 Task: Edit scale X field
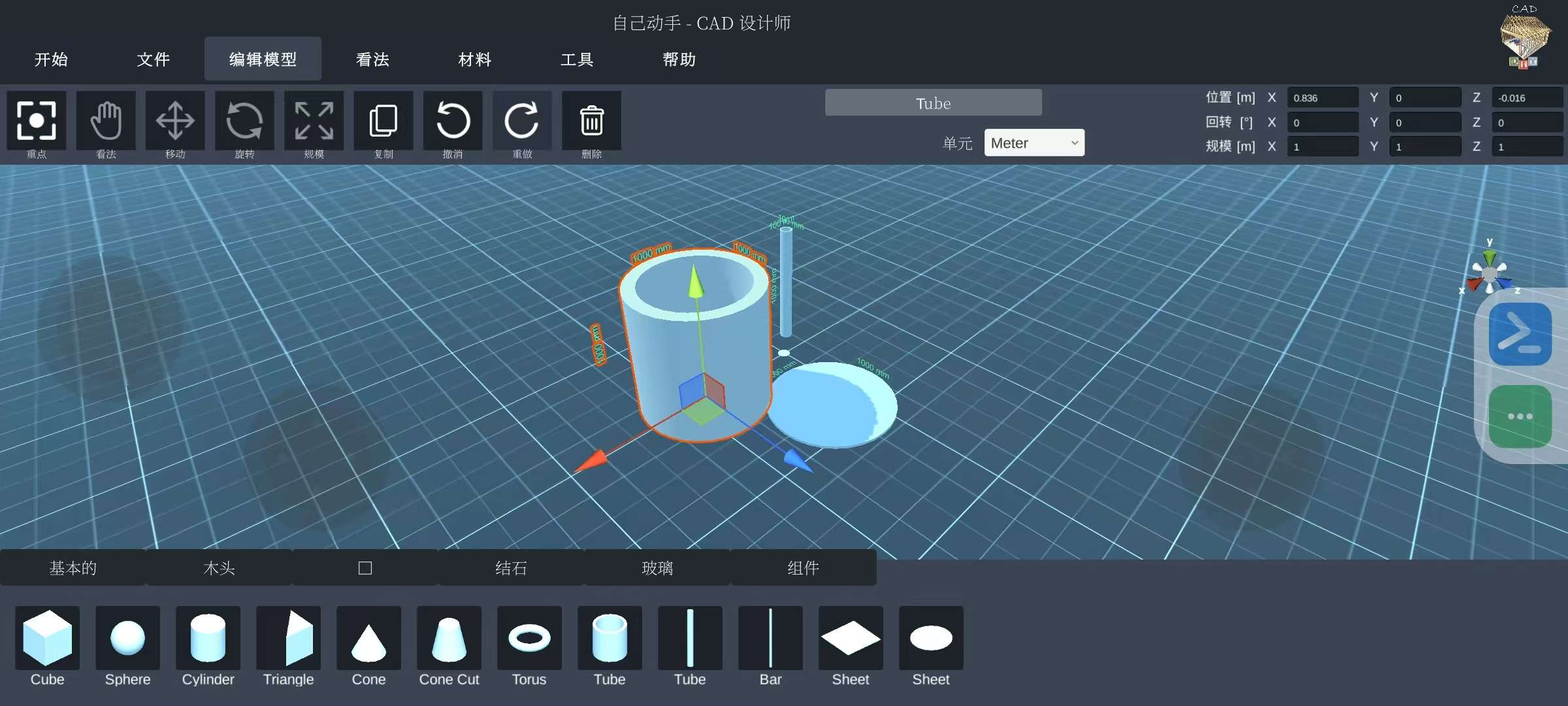(x=1323, y=146)
